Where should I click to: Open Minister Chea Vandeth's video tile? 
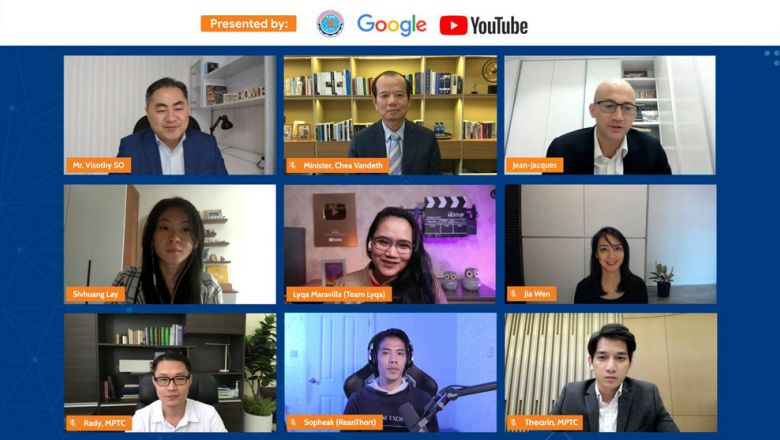[x=390, y=115]
